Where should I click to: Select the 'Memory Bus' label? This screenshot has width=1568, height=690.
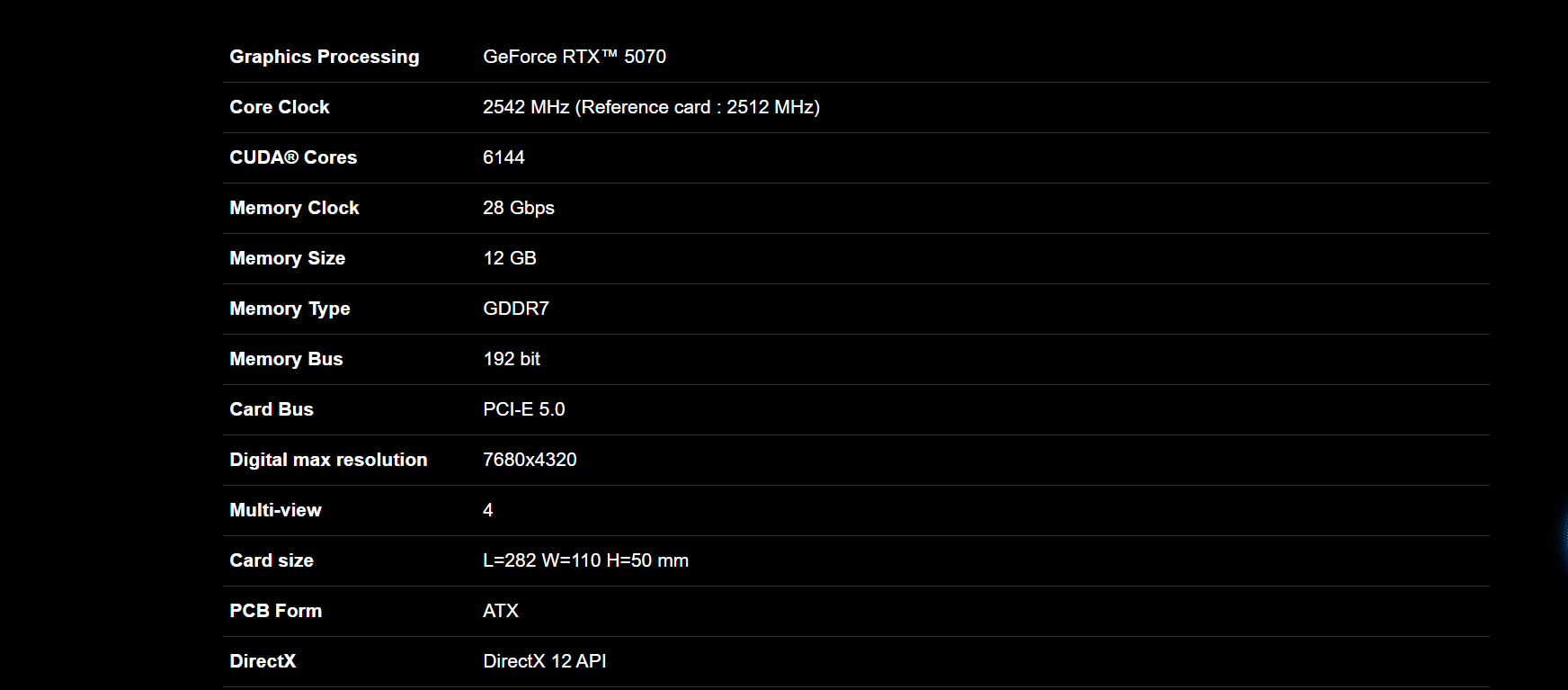pyautogui.click(x=286, y=359)
